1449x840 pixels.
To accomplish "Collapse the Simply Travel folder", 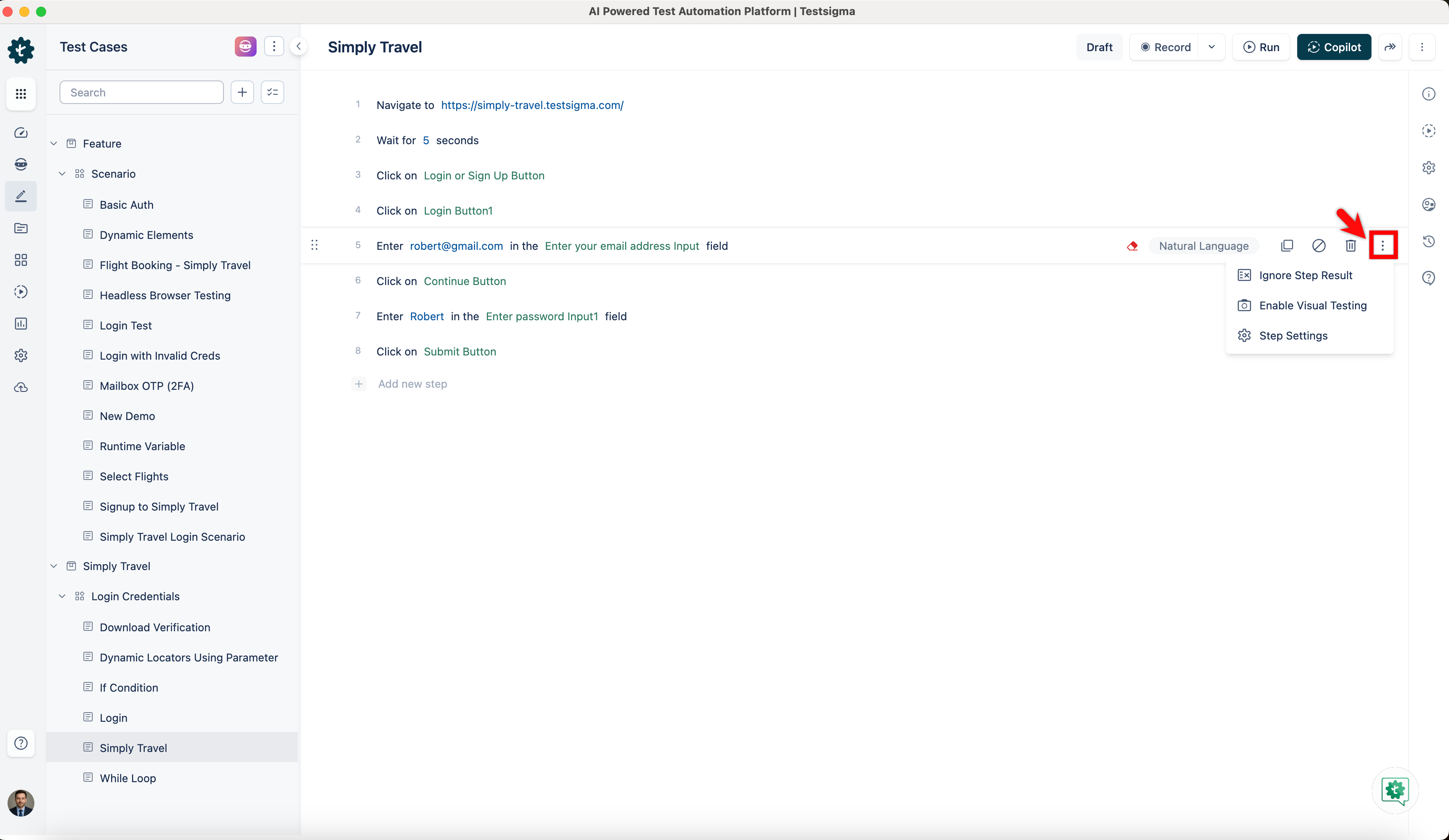I will point(54,566).
